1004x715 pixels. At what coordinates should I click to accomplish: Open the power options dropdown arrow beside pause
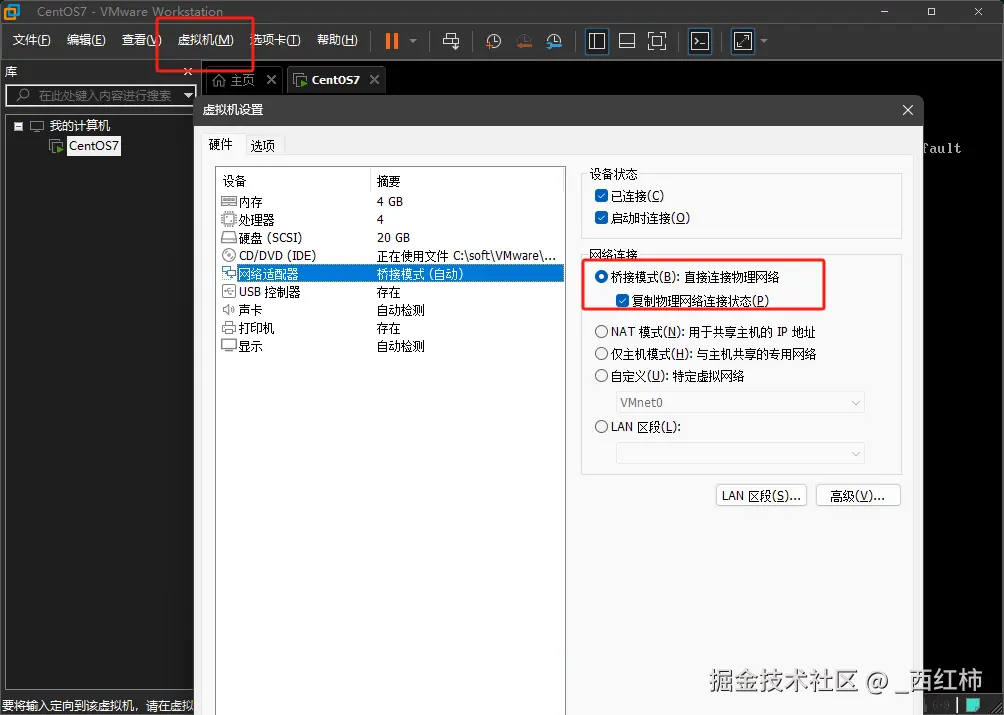(x=413, y=41)
